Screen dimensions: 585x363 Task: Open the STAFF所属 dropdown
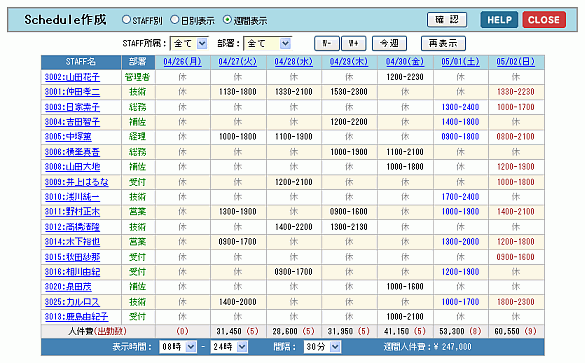click(189, 44)
